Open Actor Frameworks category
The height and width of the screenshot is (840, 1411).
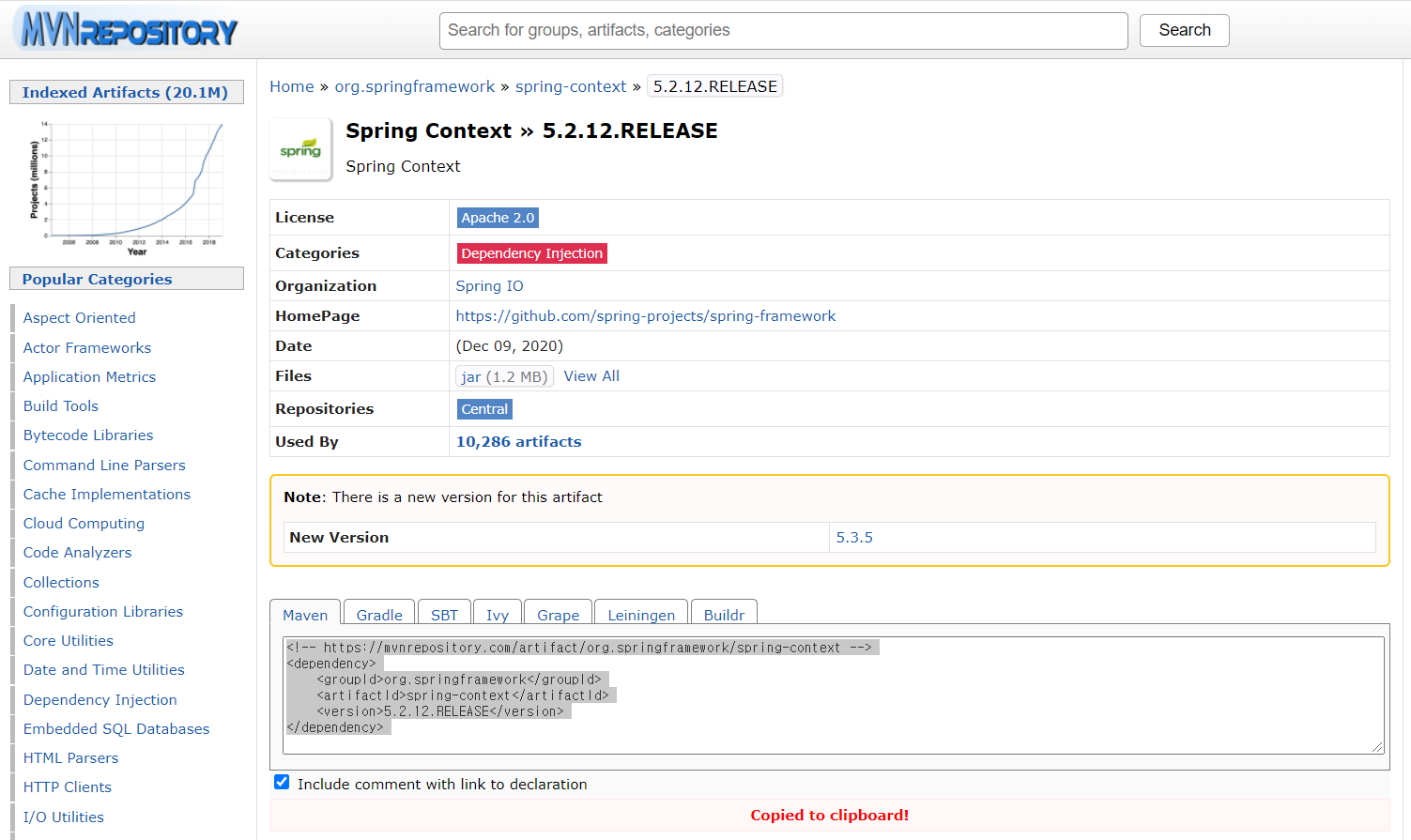[x=87, y=347]
